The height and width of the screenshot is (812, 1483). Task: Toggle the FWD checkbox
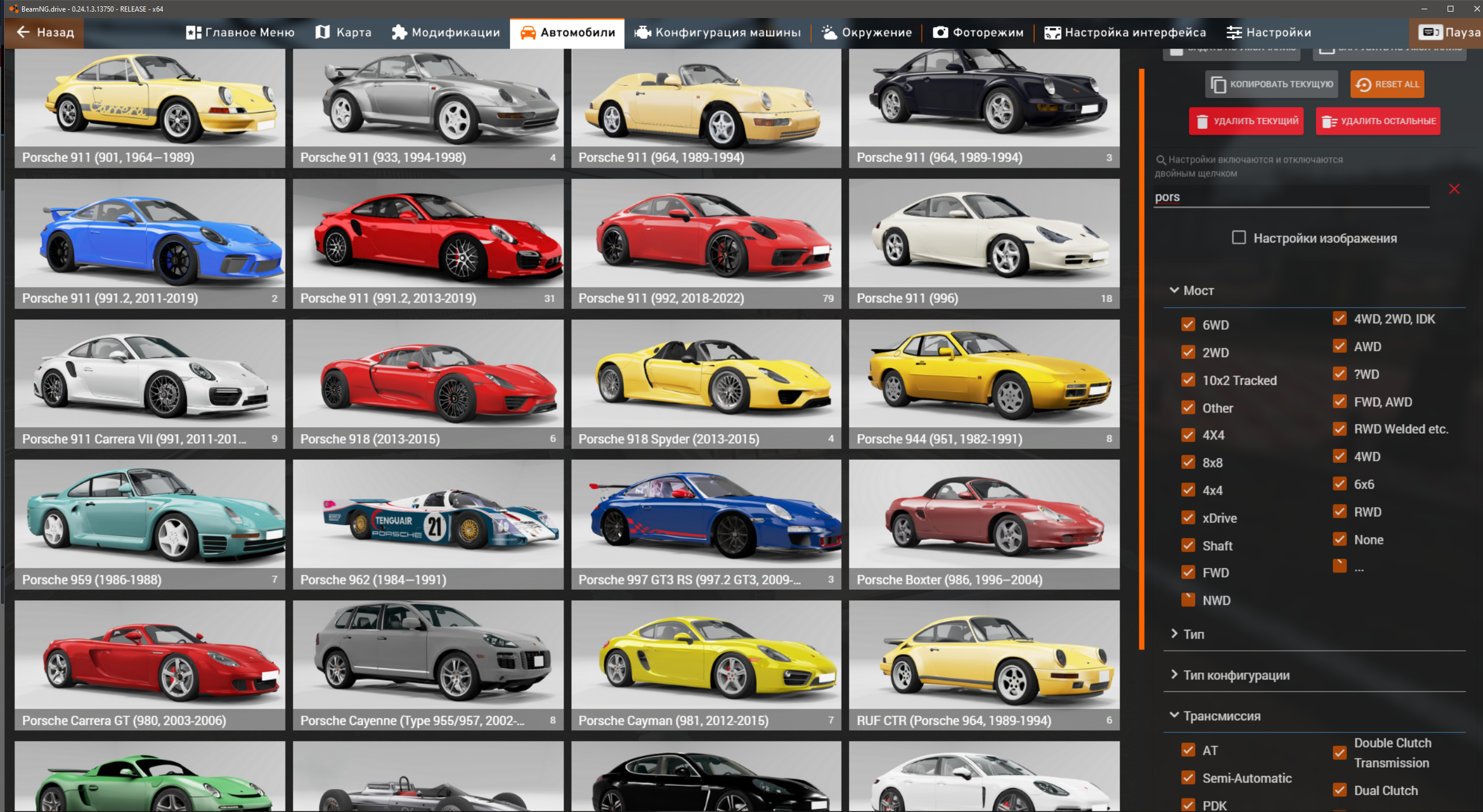click(x=1188, y=573)
